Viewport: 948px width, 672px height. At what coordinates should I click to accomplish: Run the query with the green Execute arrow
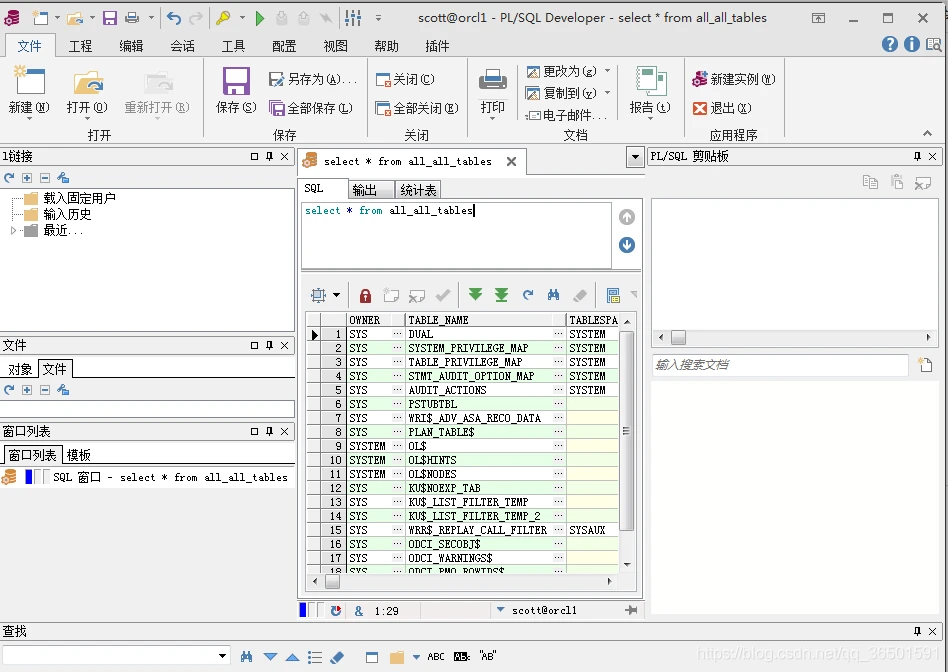click(259, 18)
